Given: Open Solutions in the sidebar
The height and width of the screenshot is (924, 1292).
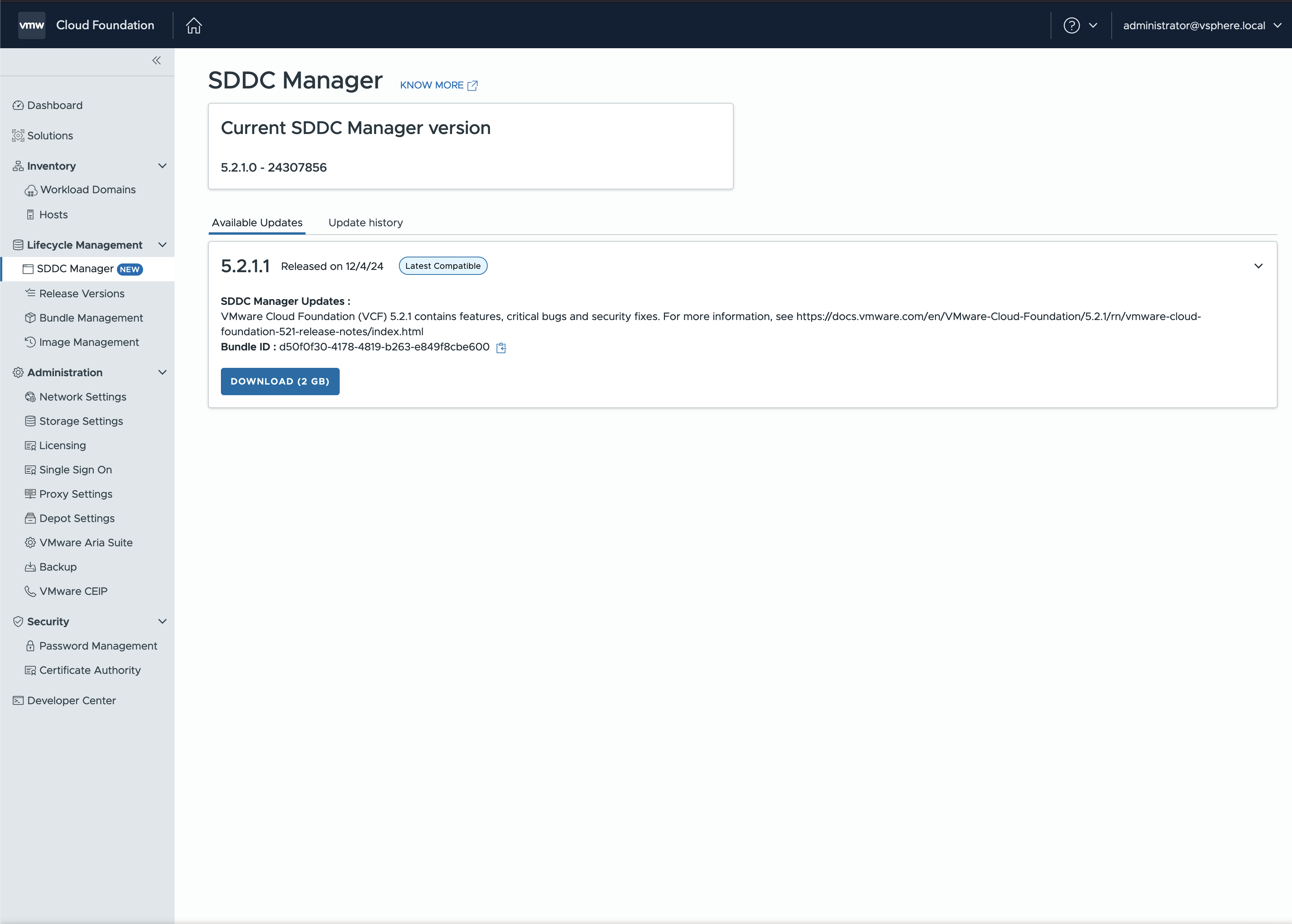Looking at the screenshot, I should 50,136.
